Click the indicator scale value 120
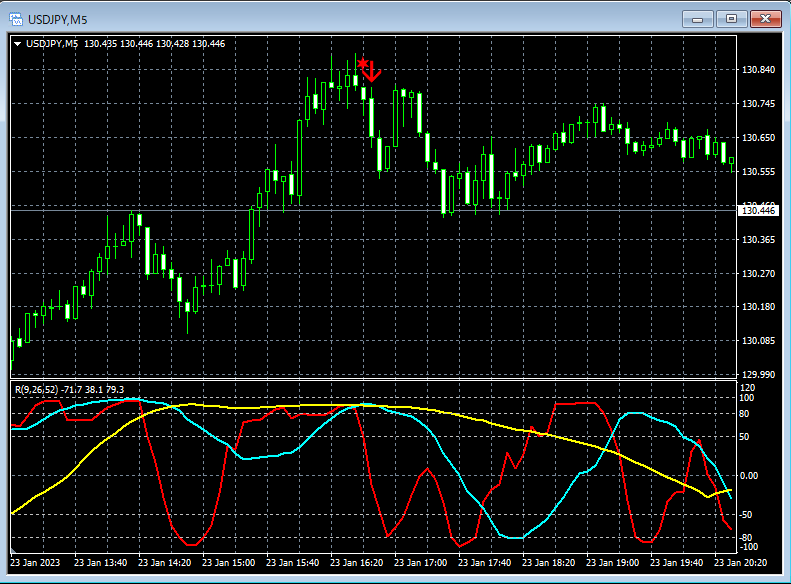791x584 pixels. pyautogui.click(x=747, y=387)
